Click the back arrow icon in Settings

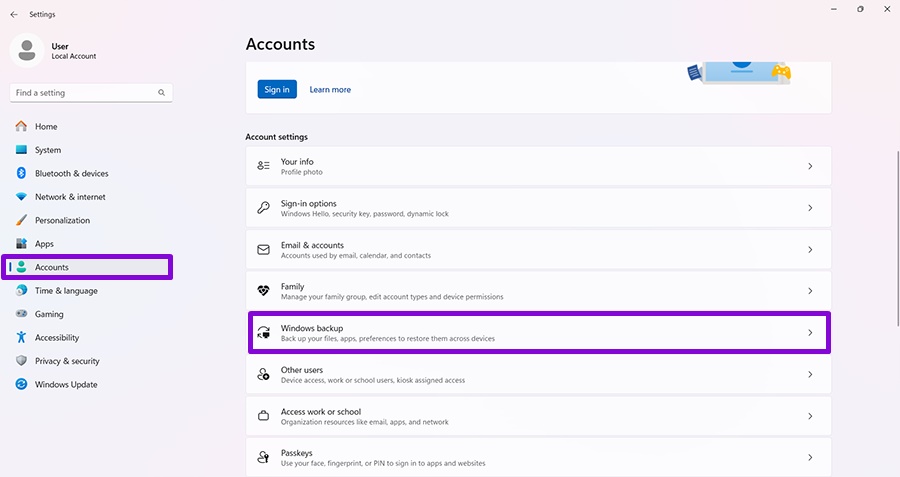pos(14,14)
